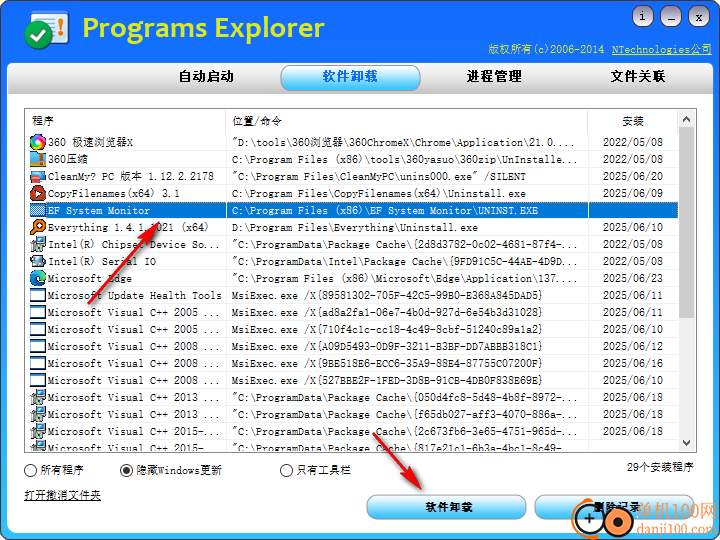This screenshot has width=720, height=540.
Task: Click the 360 极速浏览器X program icon
Action: pyautogui.click(x=38, y=142)
